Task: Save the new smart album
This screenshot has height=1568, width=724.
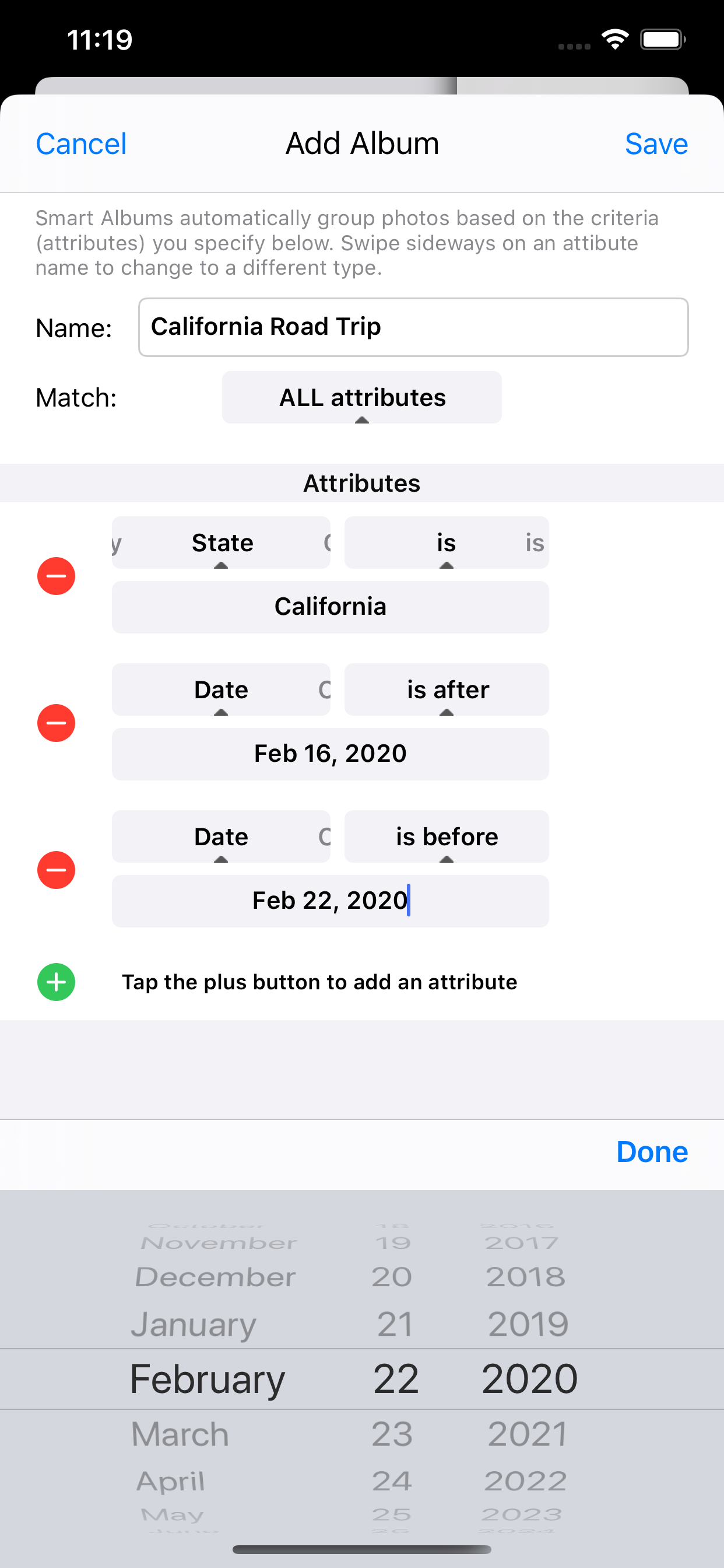Action: pyautogui.click(x=656, y=143)
